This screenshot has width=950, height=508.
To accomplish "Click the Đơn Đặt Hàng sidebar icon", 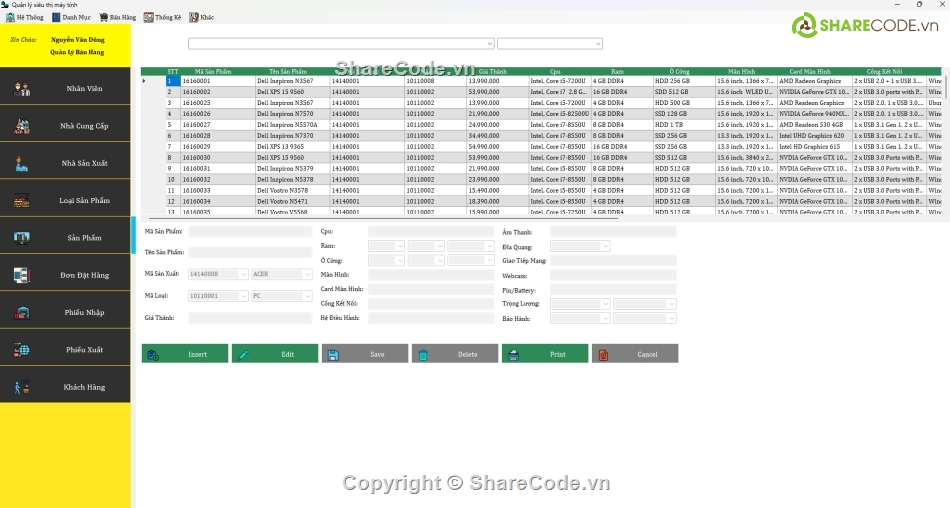I will [22, 275].
